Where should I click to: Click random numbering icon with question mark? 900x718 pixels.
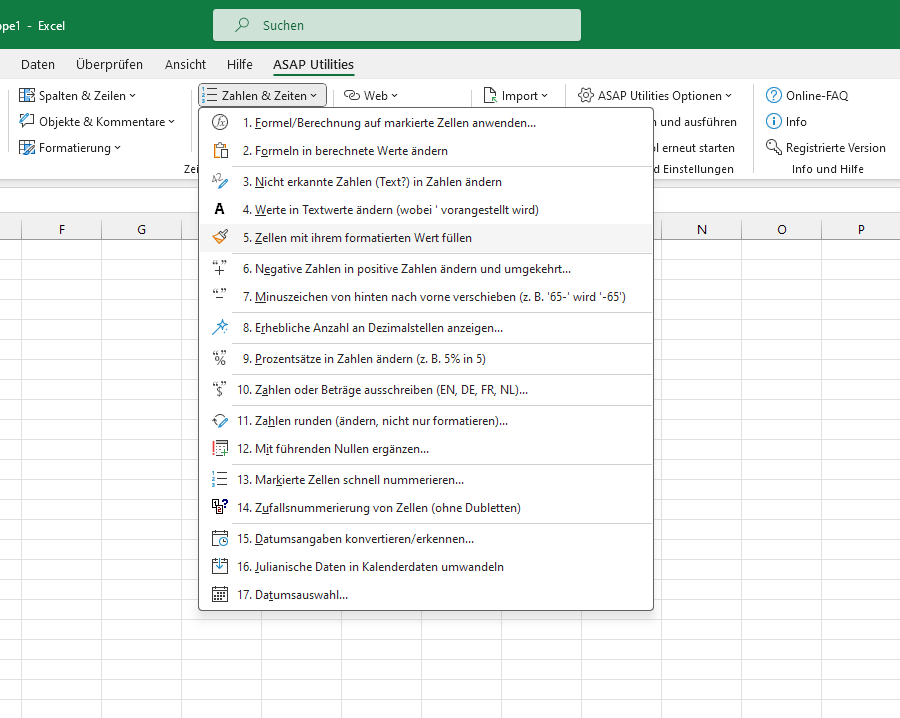click(220, 507)
